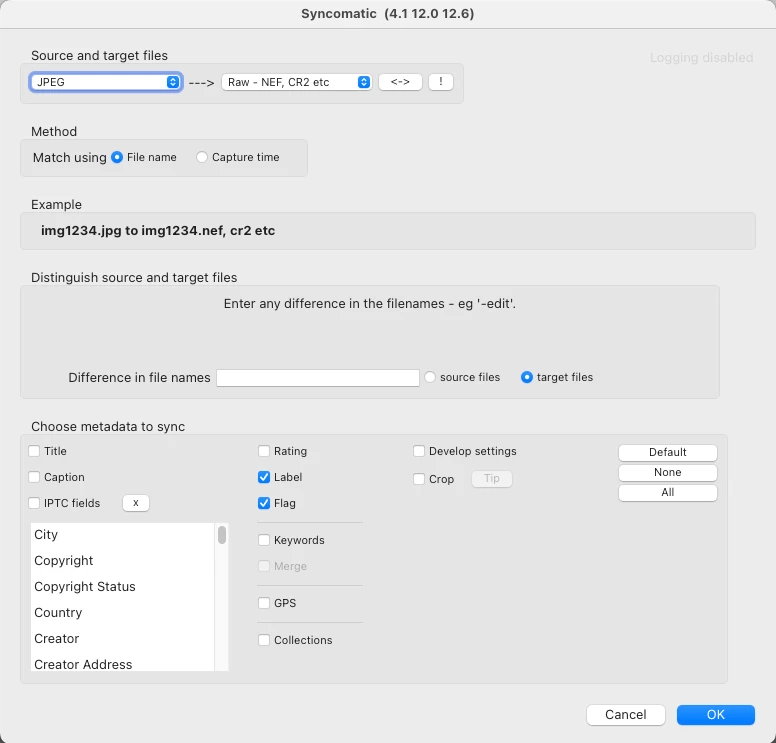Enable the Rating checkbox
The image size is (776, 743).
click(264, 451)
